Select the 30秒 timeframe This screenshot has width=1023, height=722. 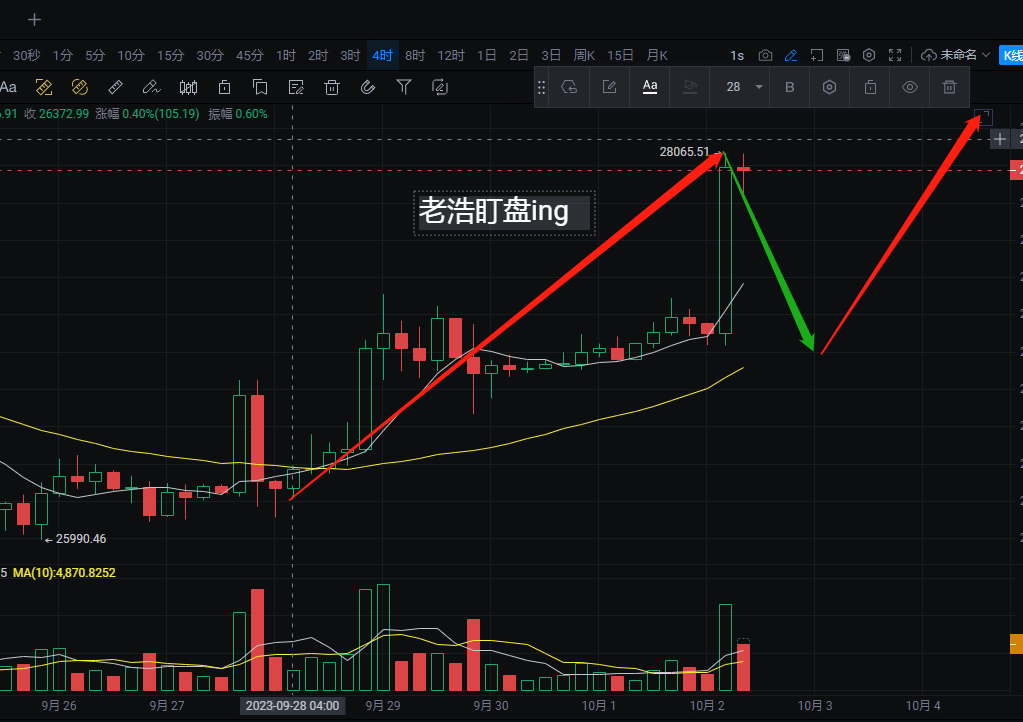[x=26, y=55]
